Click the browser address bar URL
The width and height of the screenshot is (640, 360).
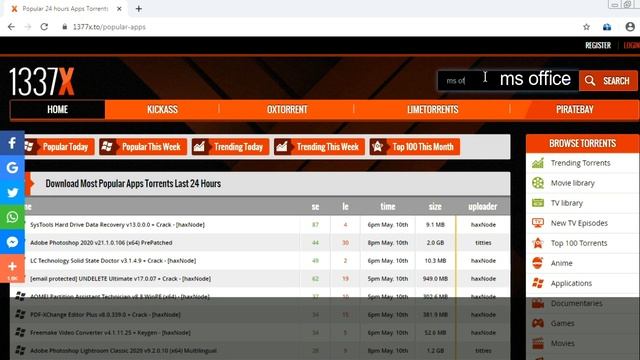[x=109, y=27]
